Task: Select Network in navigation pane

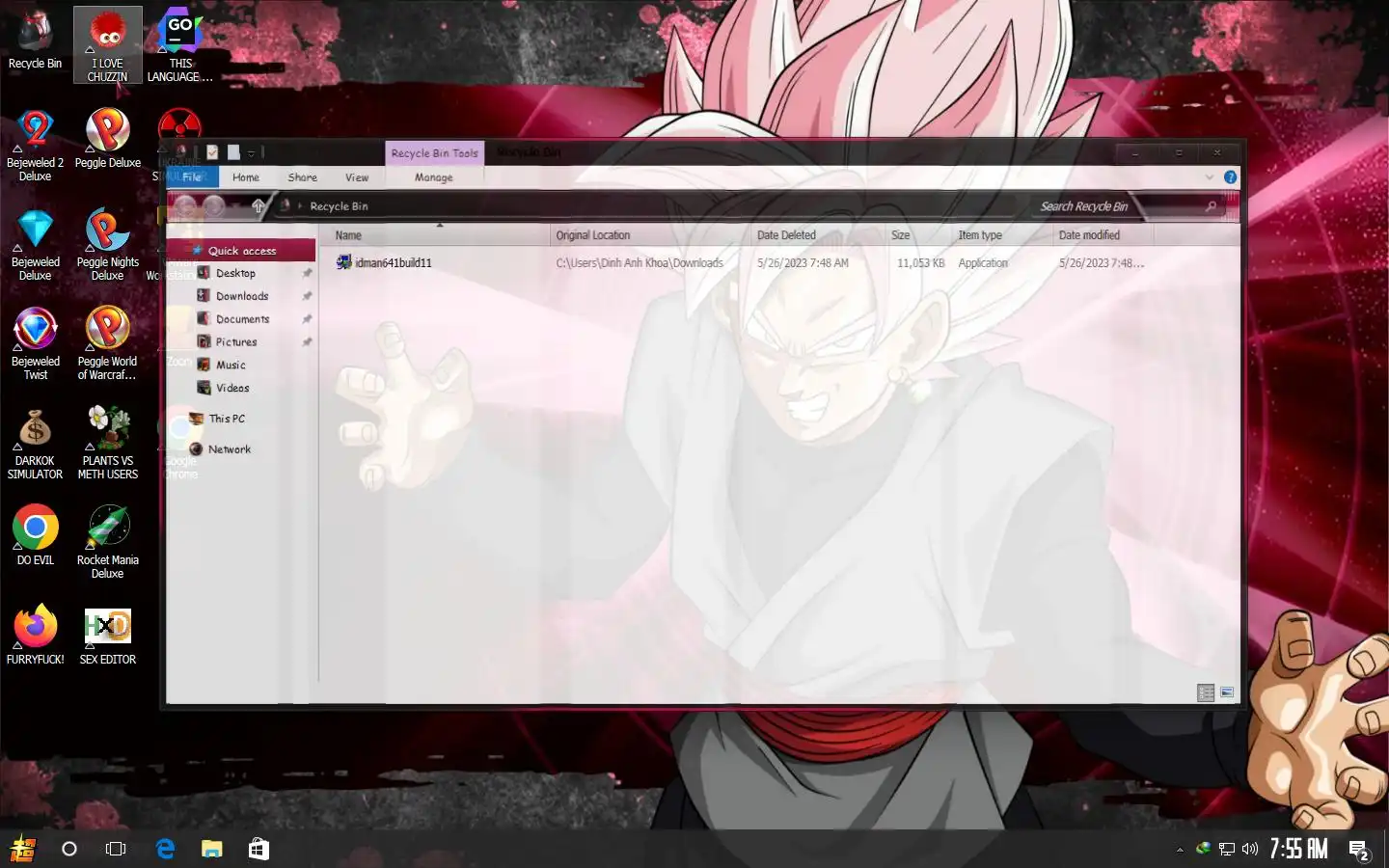Action: point(230,449)
